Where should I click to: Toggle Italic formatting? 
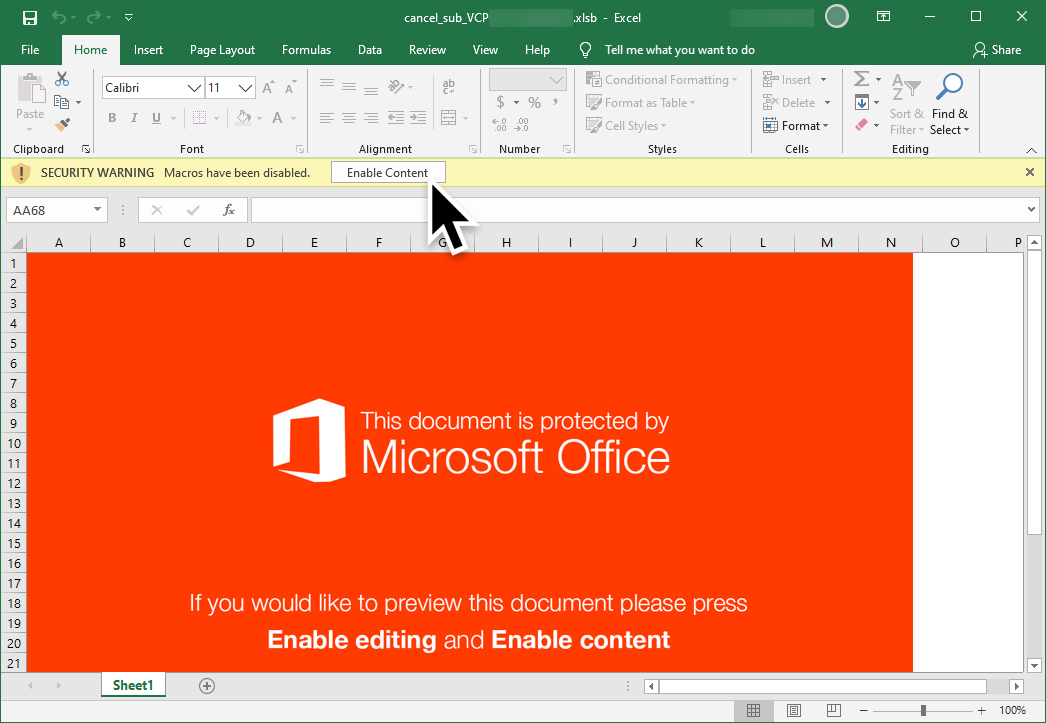134,118
